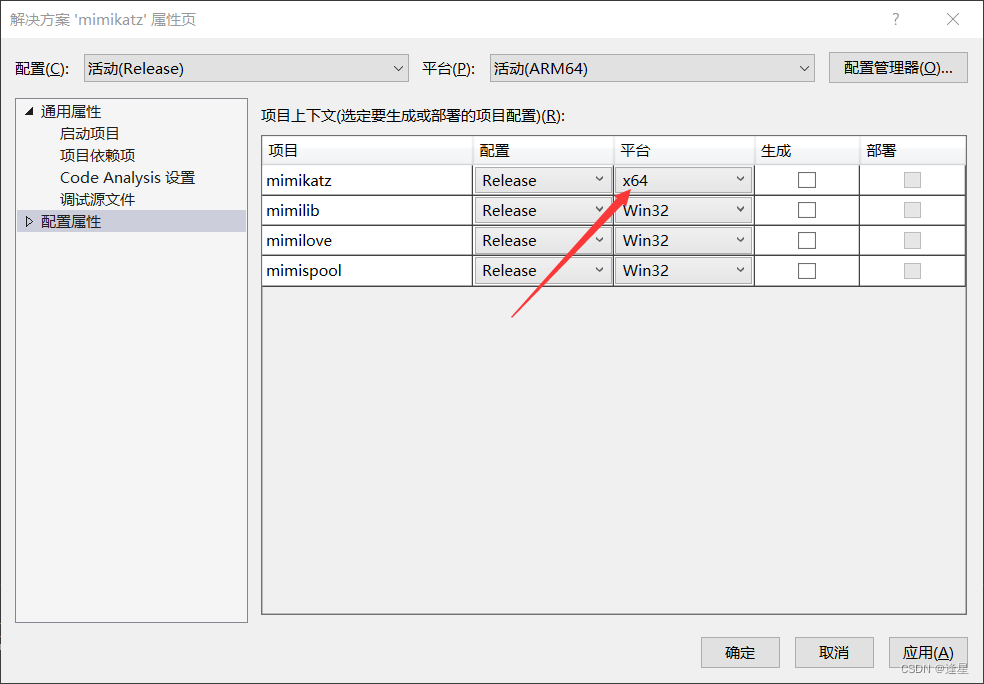The height and width of the screenshot is (684, 984).
Task: Select the mimilove project cell
Action: coord(367,240)
